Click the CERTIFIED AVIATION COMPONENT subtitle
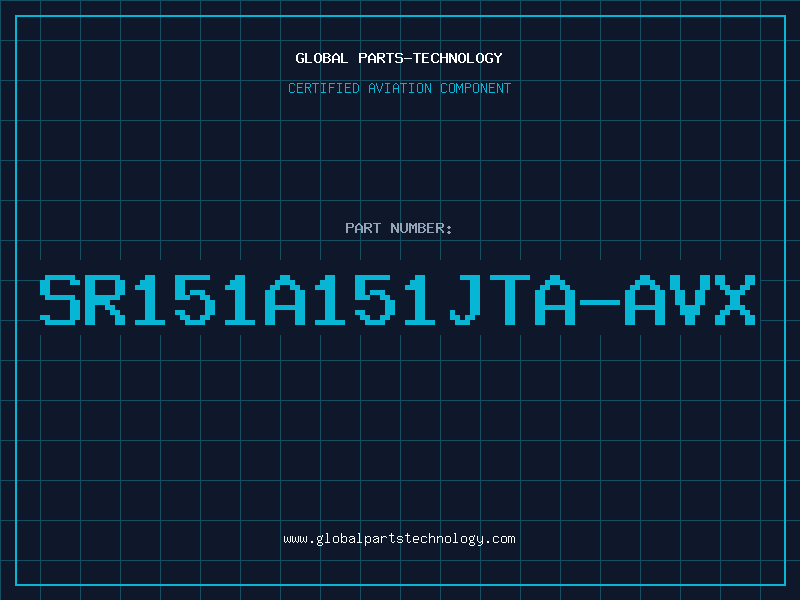The height and width of the screenshot is (600, 800). (x=399, y=88)
